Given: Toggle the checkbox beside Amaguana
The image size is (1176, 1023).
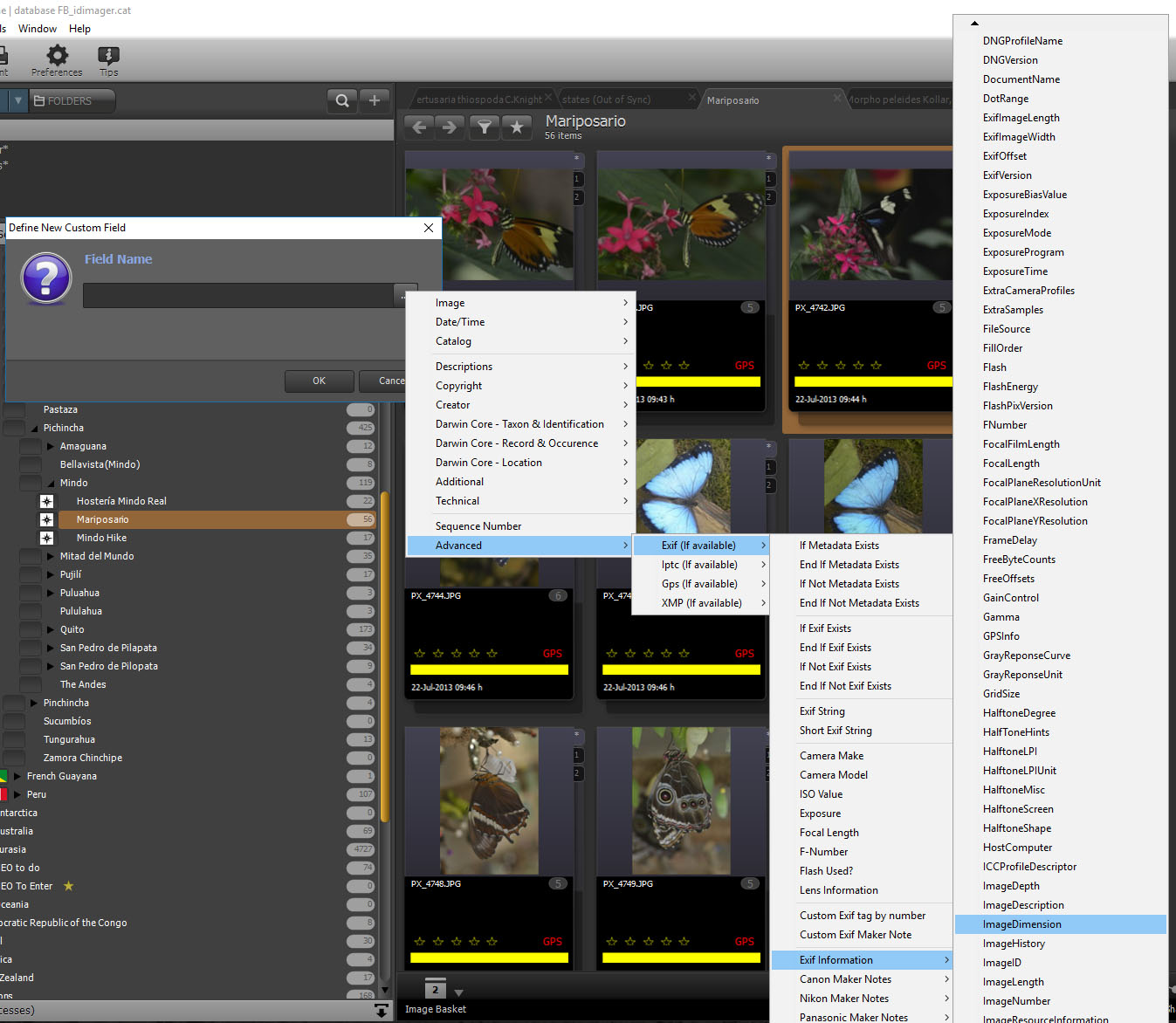Looking at the screenshot, I should [x=31, y=446].
